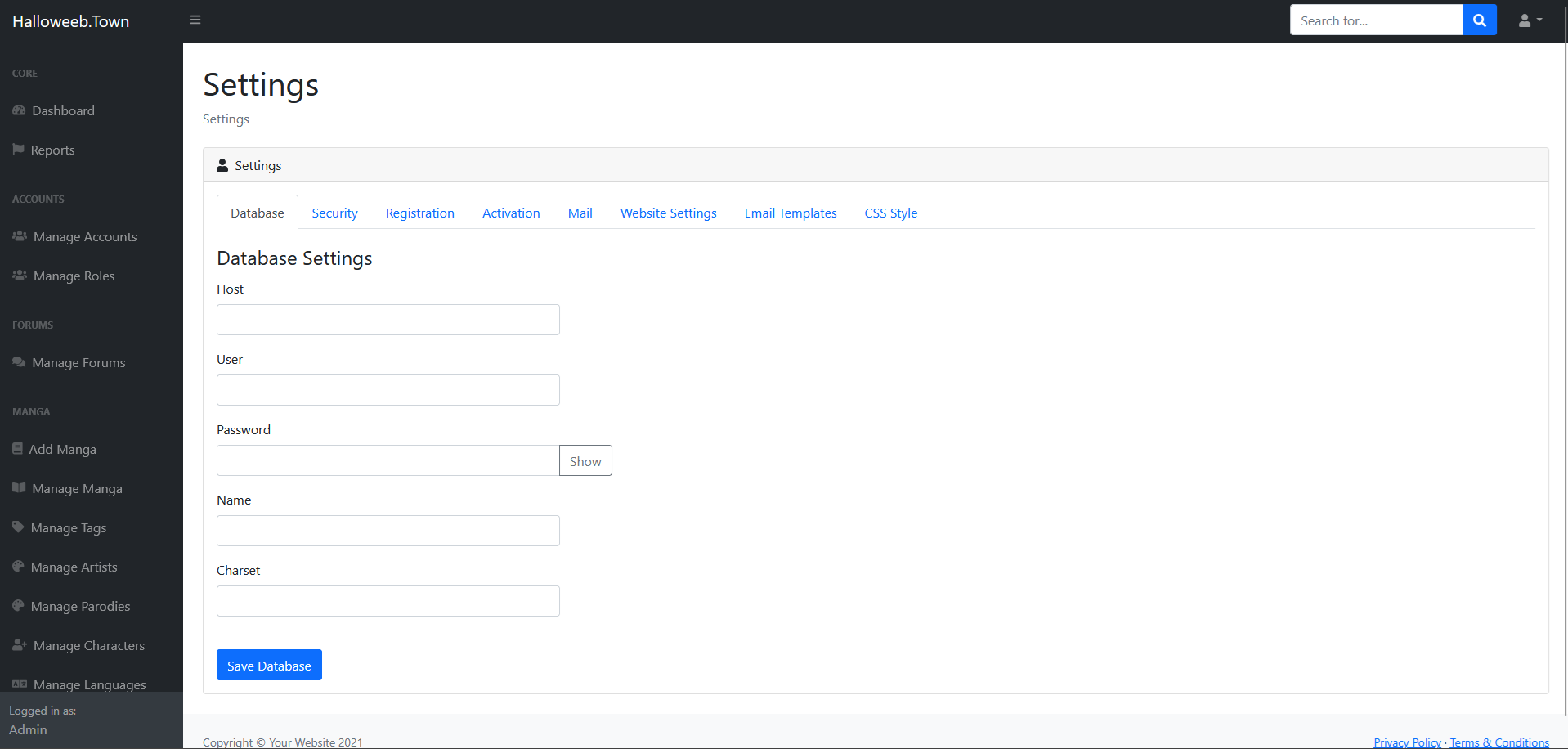This screenshot has width=1568, height=749.
Task: Click the Manage Artists palette icon
Action: click(18, 567)
